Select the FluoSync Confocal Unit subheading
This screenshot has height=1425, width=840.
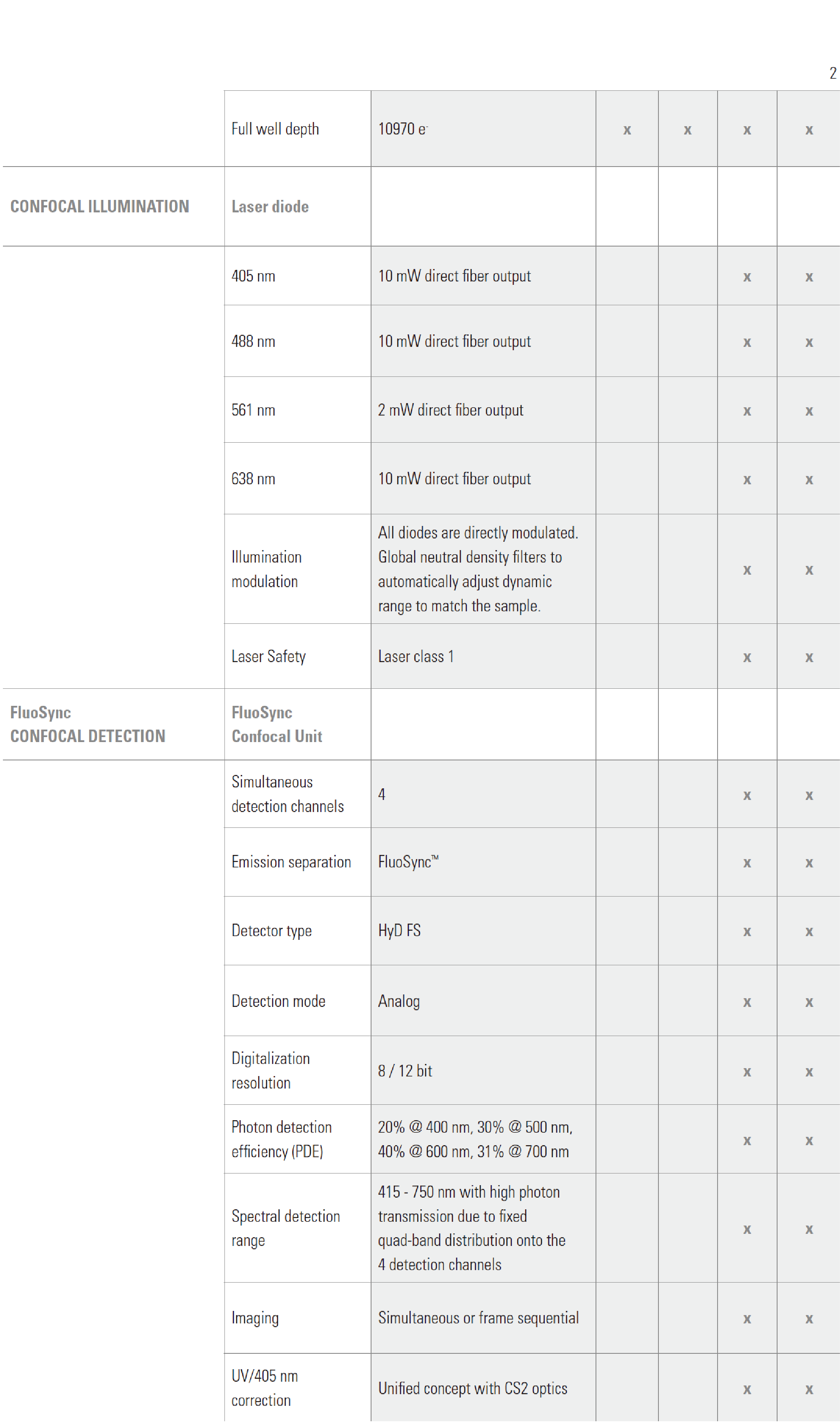tap(277, 725)
